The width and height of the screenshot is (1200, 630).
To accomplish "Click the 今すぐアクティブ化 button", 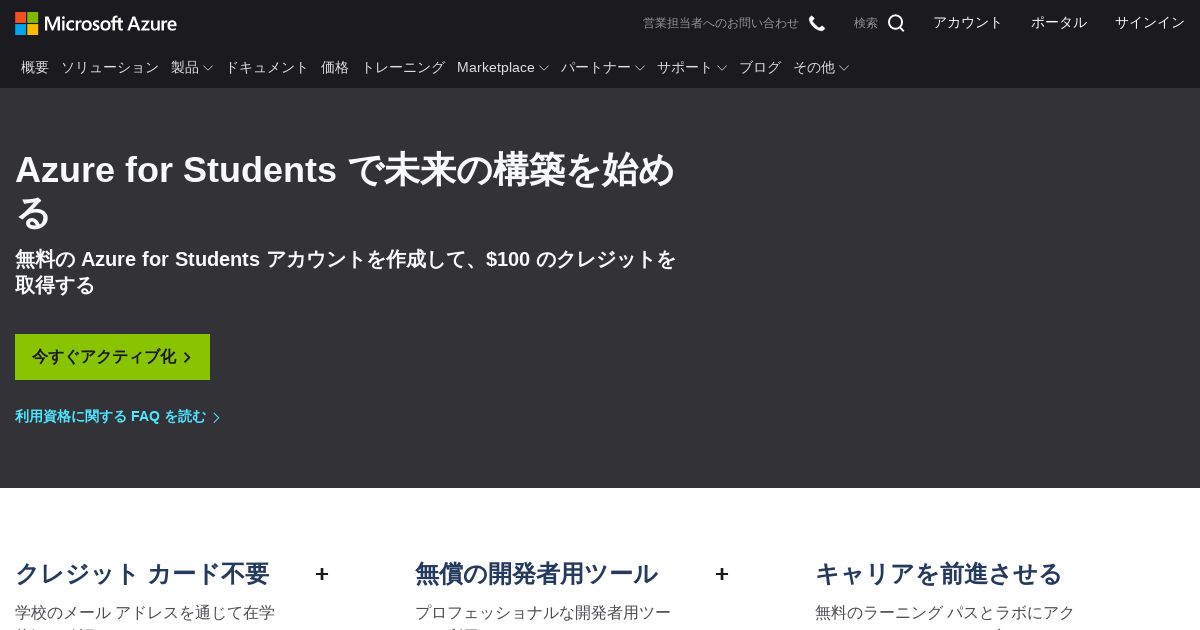I will click(x=112, y=357).
